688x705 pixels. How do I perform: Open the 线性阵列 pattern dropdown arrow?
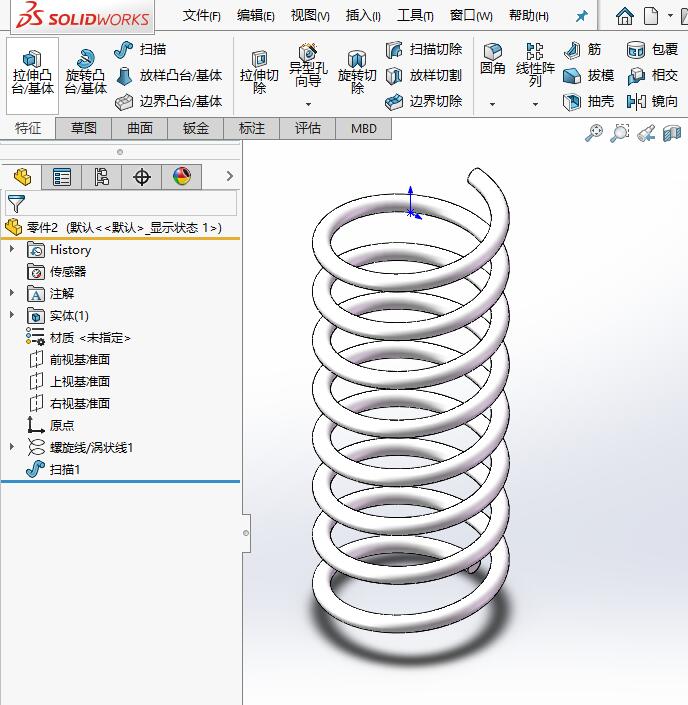click(x=535, y=104)
